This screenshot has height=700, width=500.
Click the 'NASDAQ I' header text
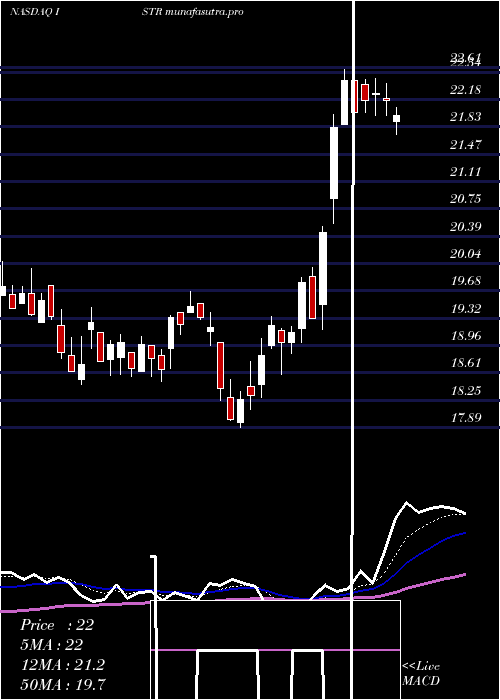[35, 12]
